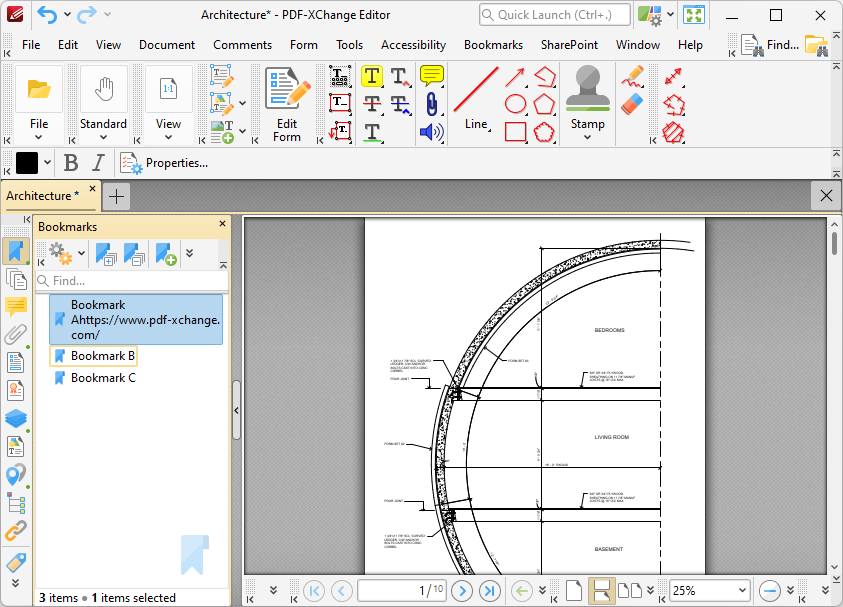The width and height of the screenshot is (843, 607).
Task: Open the Bookmarks menu
Action: point(493,45)
